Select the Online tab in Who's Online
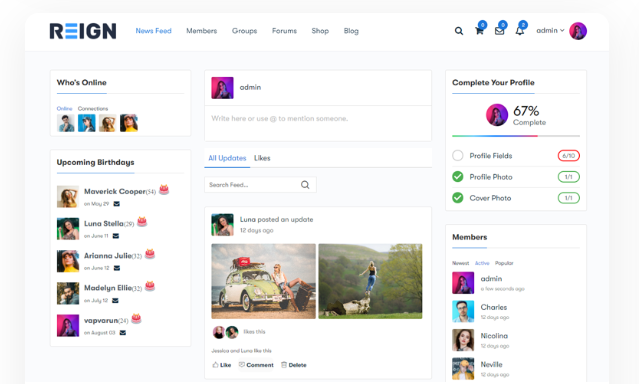The width and height of the screenshot is (639, 384). (x=64, y=108)
